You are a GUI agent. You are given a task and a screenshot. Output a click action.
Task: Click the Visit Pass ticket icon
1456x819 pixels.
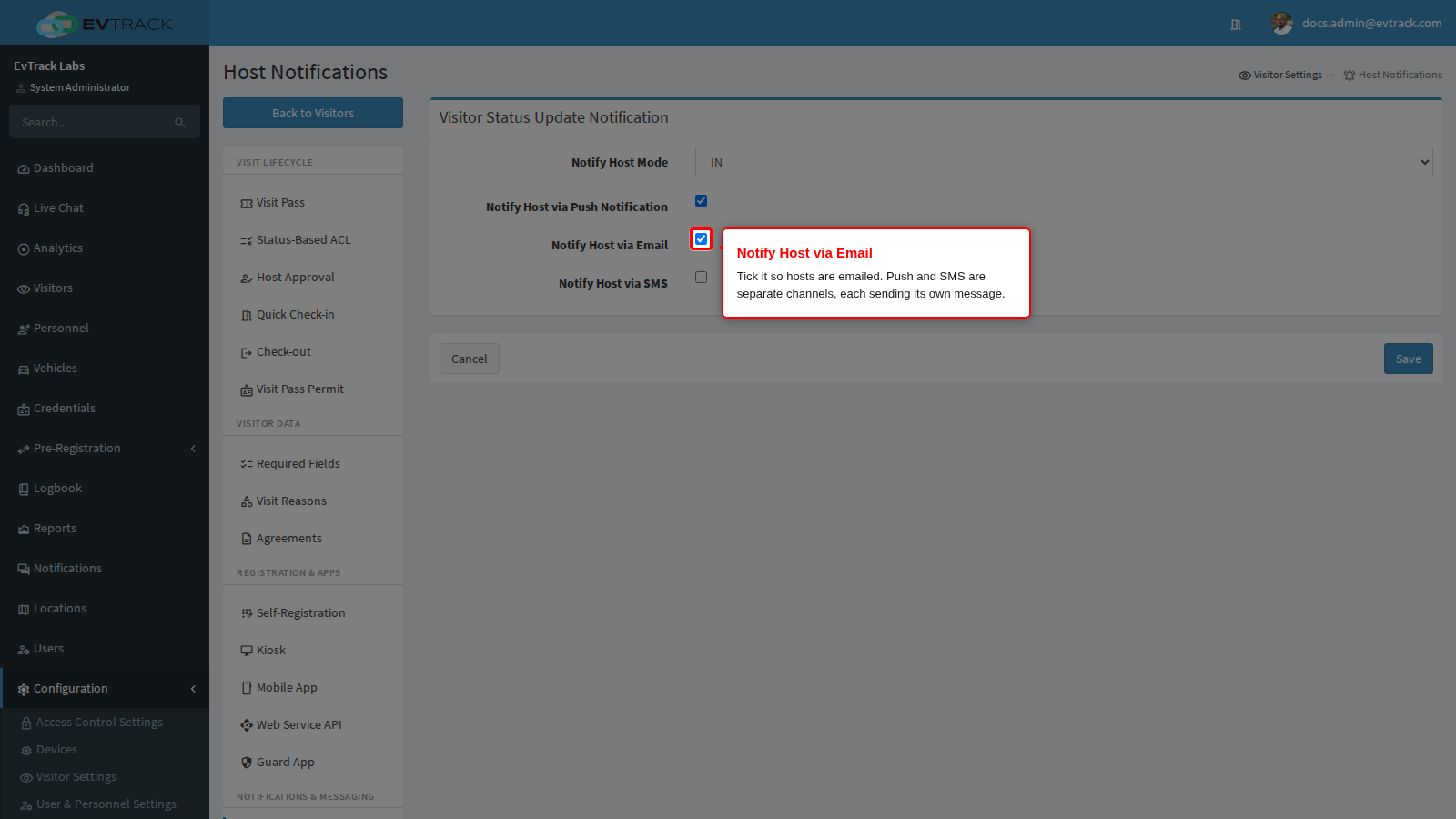tap(247, 204)
